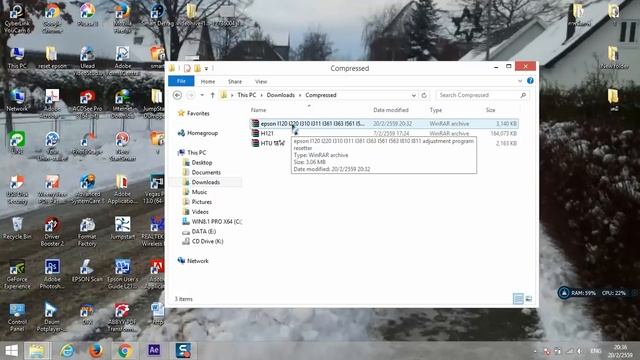Launch Internet Explorer from taskbar
This screenshot has height=360, width=640.
point(67,350)
